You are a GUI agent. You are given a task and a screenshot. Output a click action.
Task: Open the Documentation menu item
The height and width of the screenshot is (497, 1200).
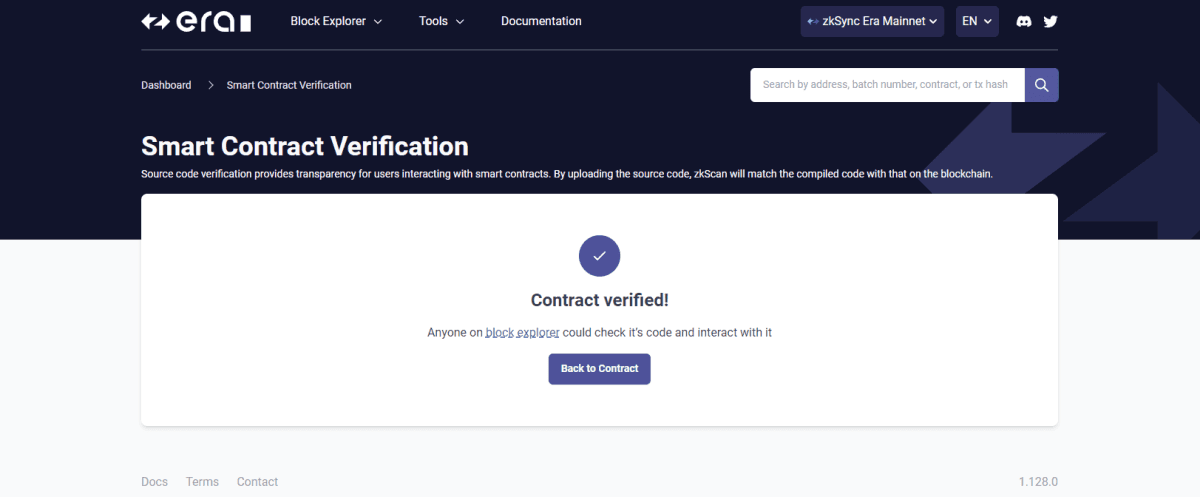coord(541,21)
